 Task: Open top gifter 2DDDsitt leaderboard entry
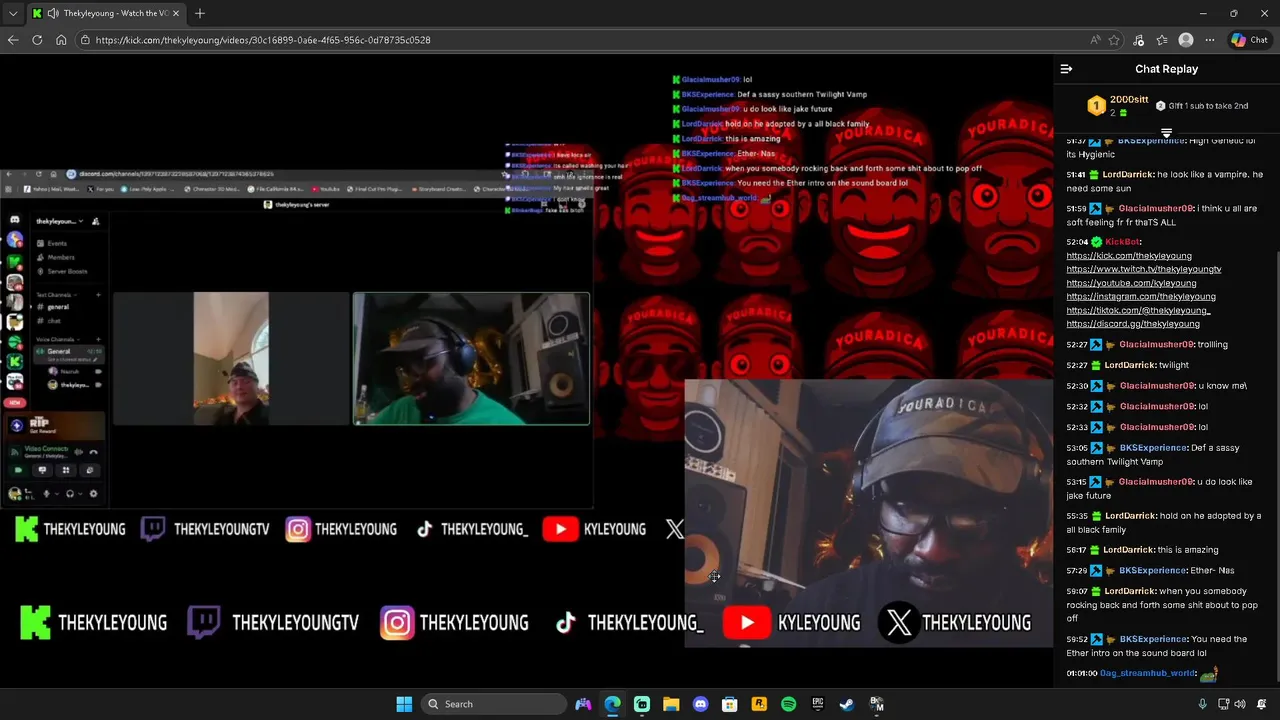(1118, 105)
